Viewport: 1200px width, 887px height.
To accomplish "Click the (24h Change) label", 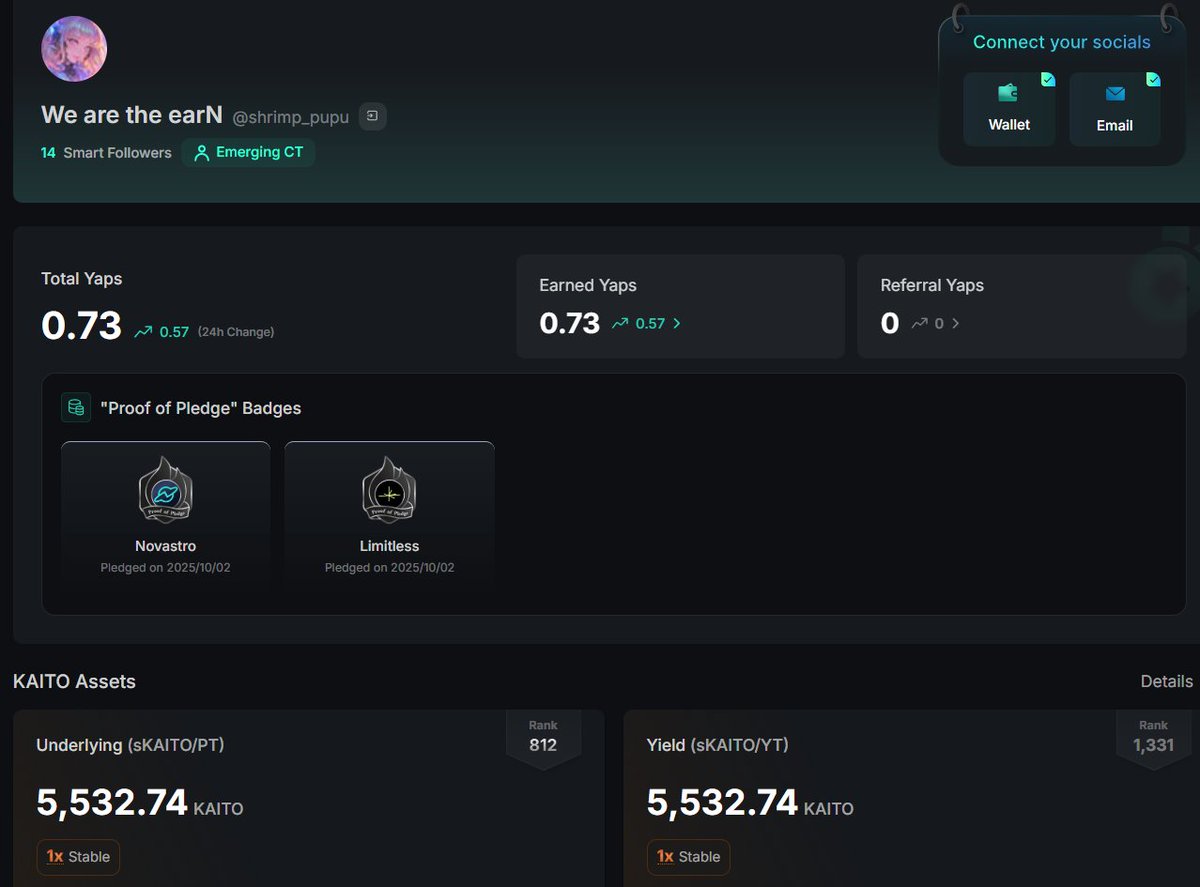I will pyautogui.click(x=235, y=332).
